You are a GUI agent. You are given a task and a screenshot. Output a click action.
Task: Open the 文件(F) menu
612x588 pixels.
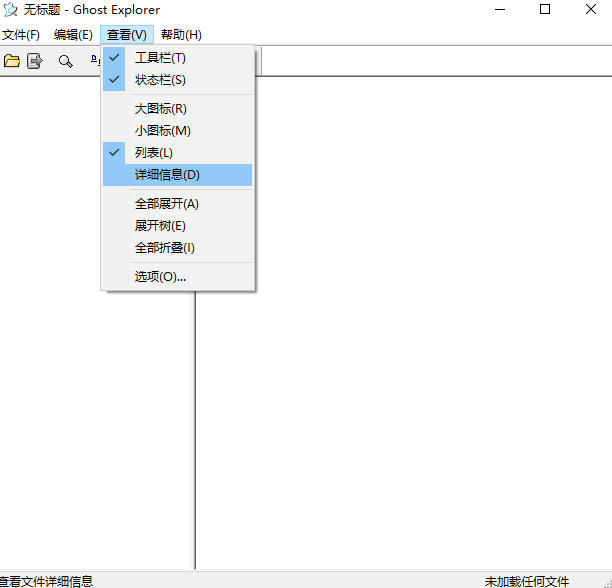click(21, 35)
